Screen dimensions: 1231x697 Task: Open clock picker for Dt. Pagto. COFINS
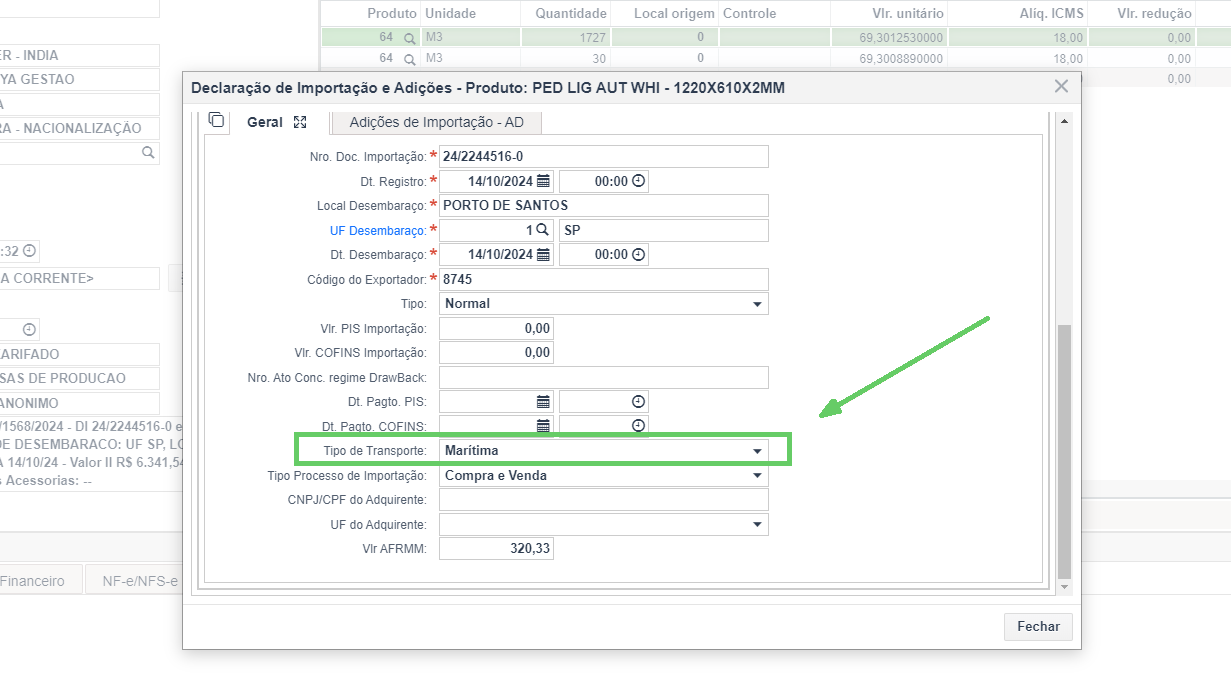pyautogui.click(x=638, y=425)
